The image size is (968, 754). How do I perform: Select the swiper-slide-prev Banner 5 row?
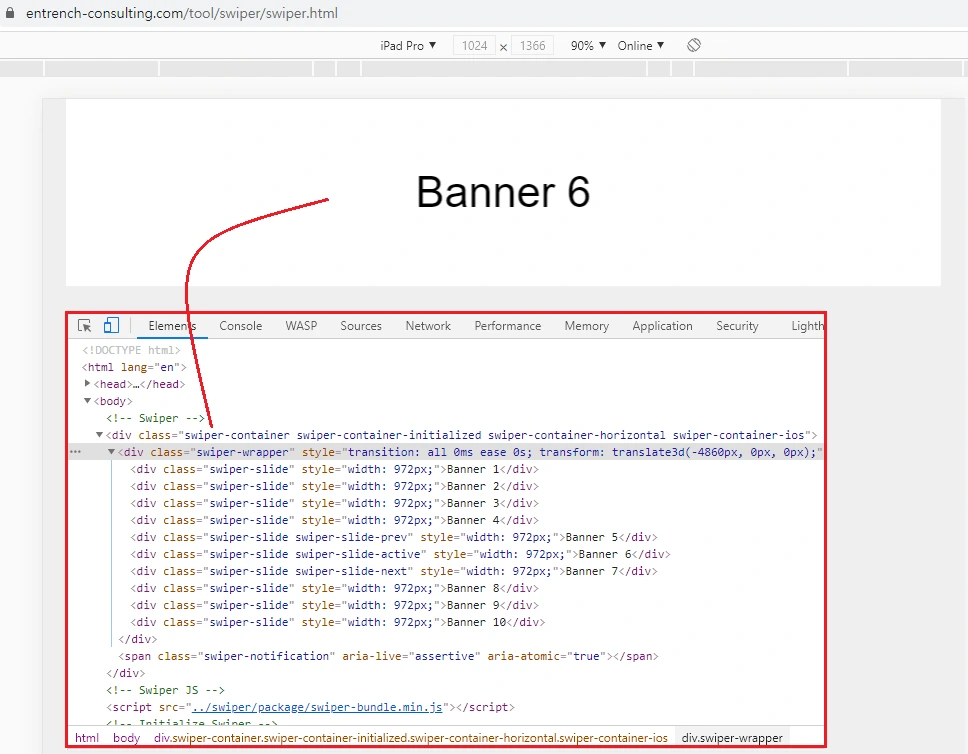pos(394,537)
